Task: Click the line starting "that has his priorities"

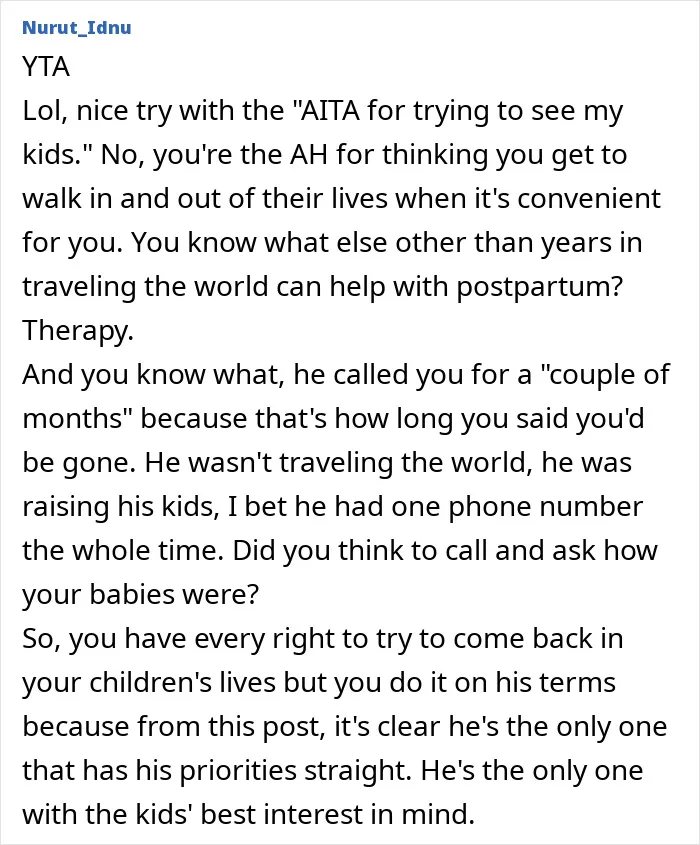Action: (x=332, y=771)
